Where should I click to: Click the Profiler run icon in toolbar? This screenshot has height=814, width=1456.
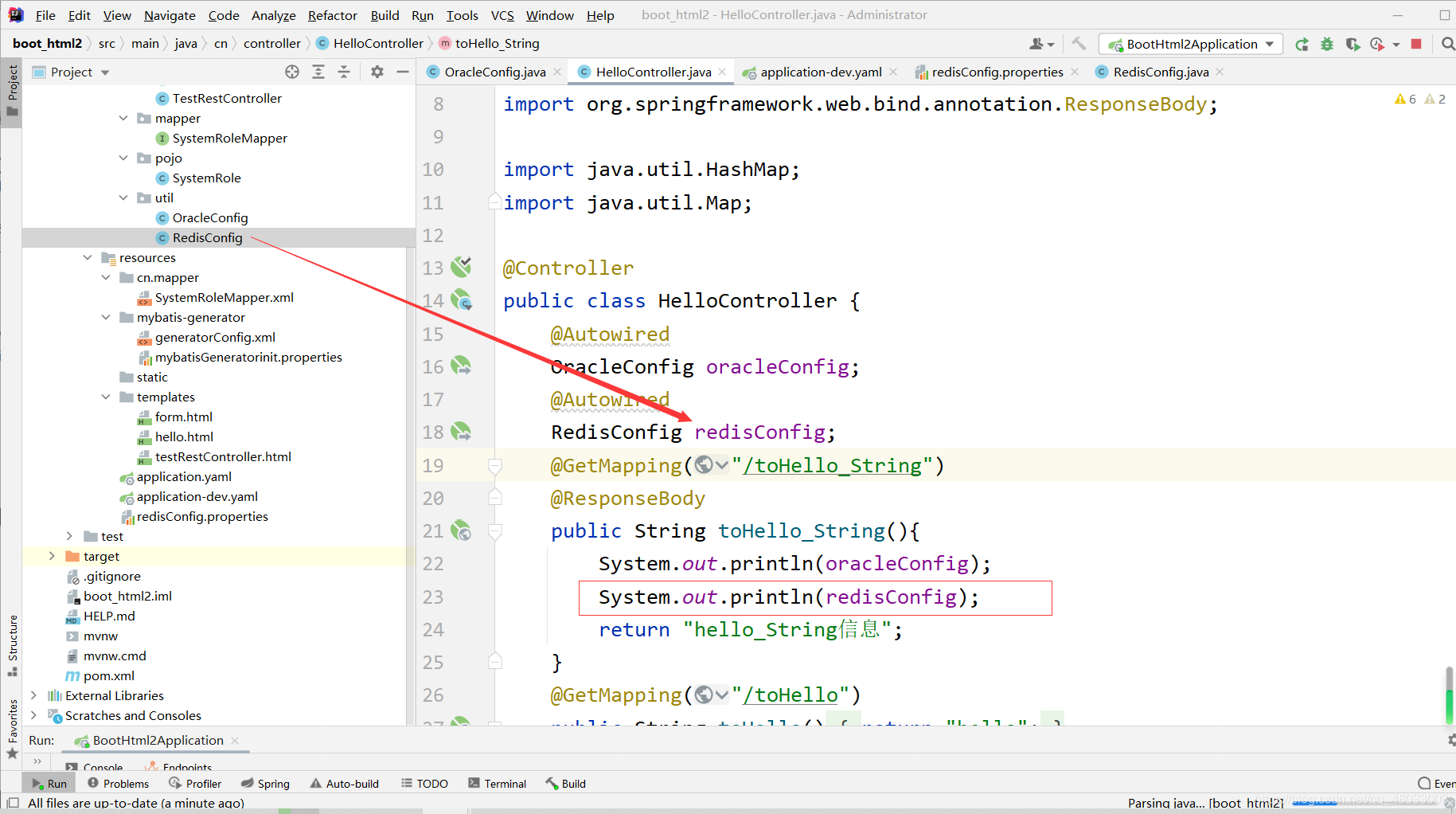(x=1378, y=45)
